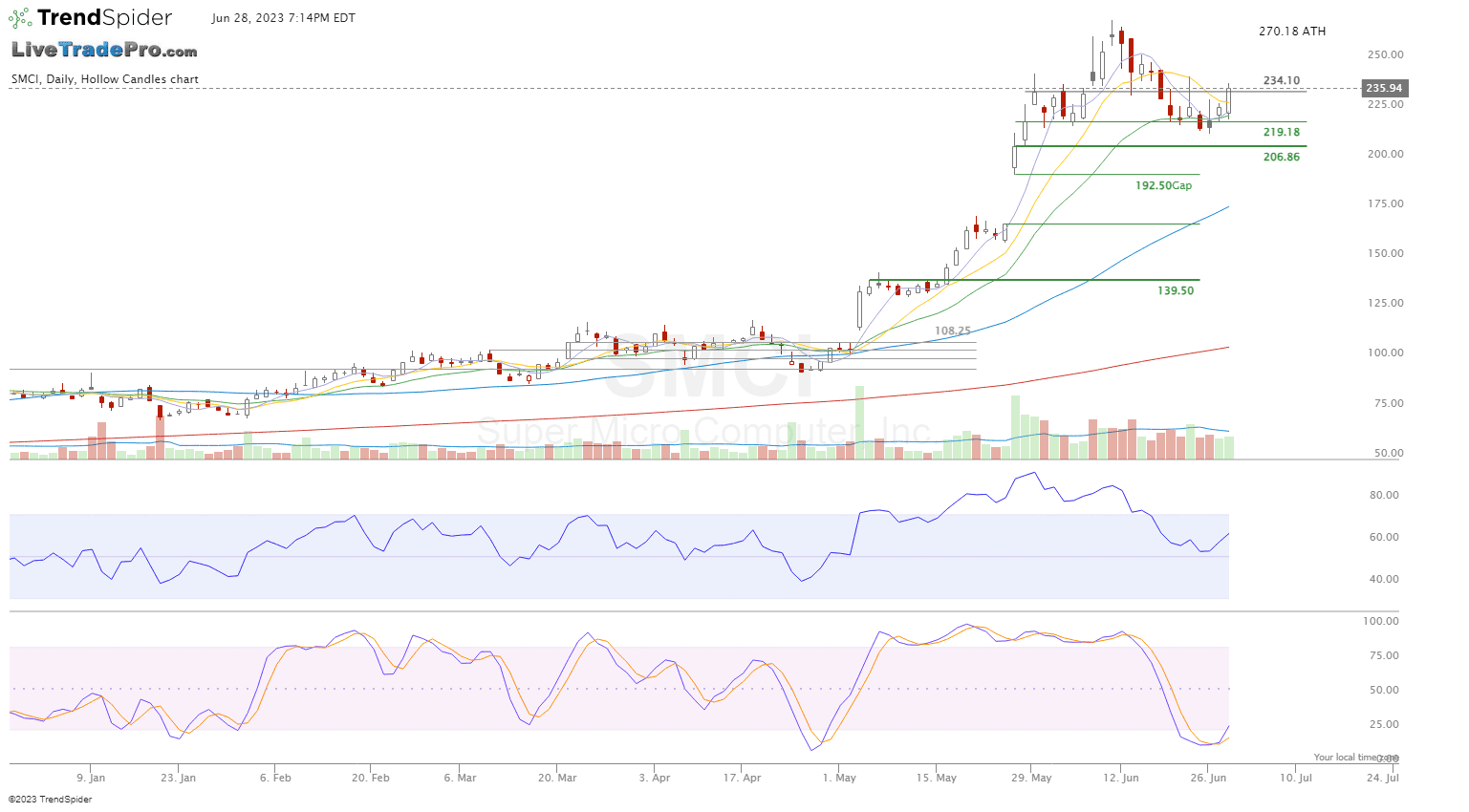Click the 270.18 ATH annotation
The height and width of the screenshot is (812, 1469).
[1292, 32]
